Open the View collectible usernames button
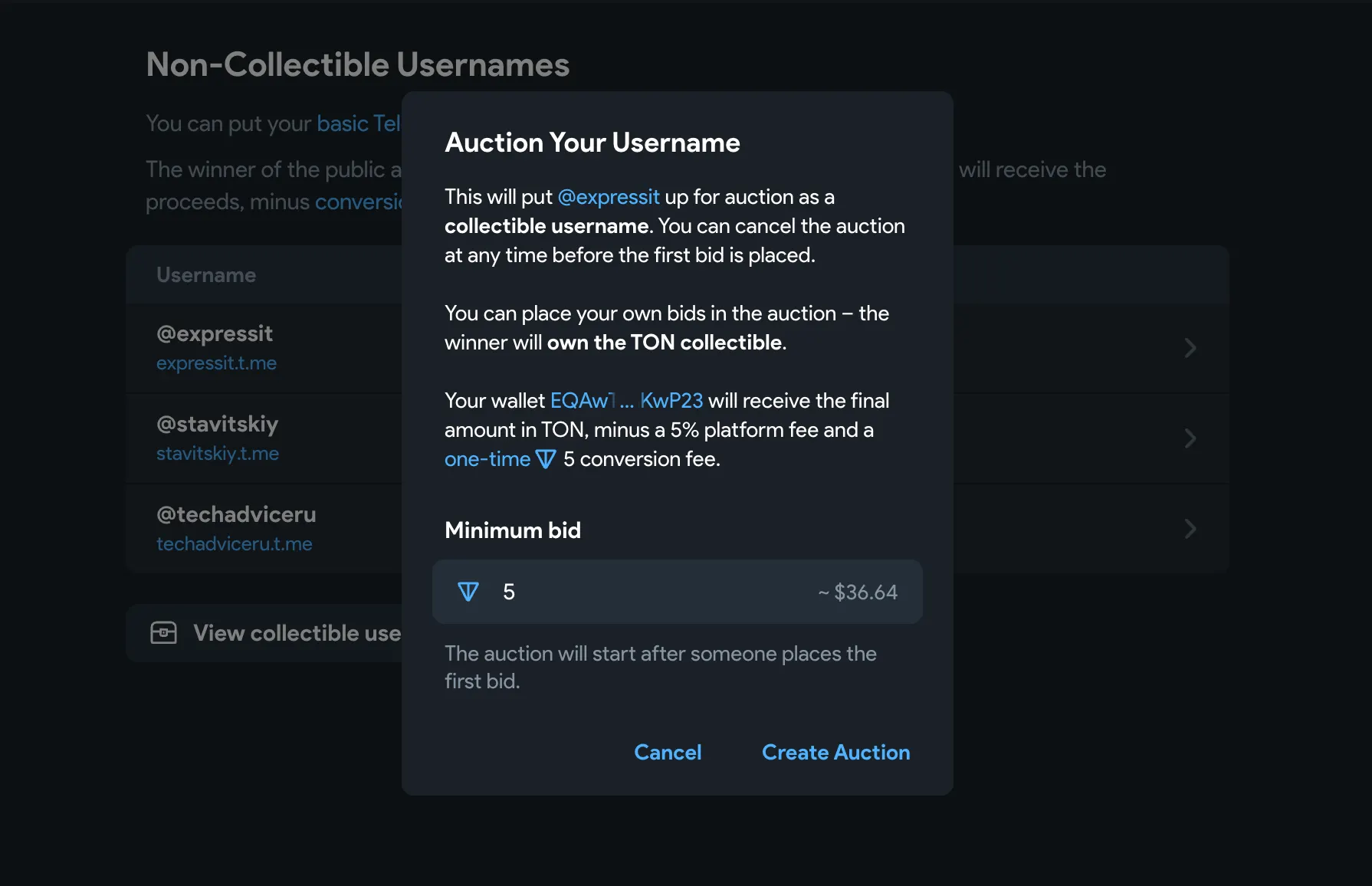This screenshot has height=886, width=1372. pyautogui.click(x=297, y=633)
